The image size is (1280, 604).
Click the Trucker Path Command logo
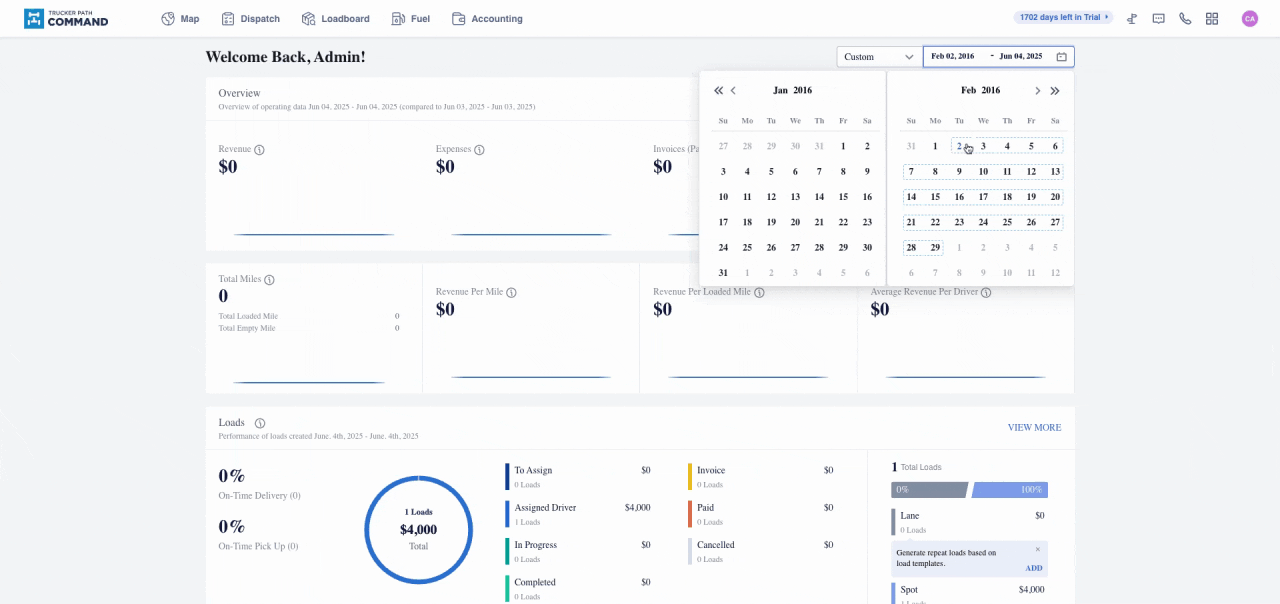point(66,19)
